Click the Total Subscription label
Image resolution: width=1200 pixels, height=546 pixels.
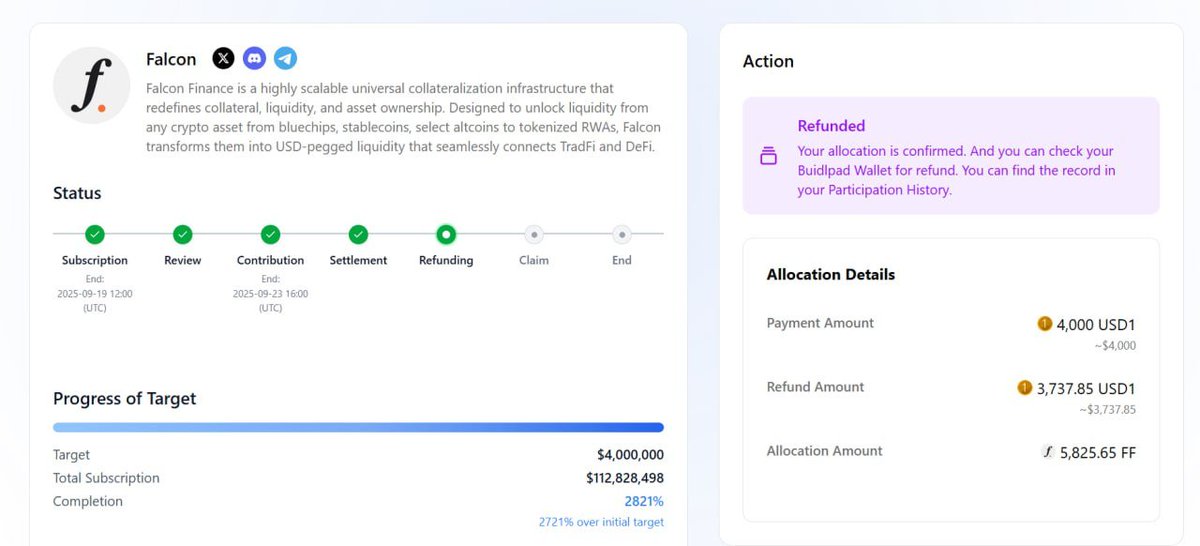pos(106,478)
